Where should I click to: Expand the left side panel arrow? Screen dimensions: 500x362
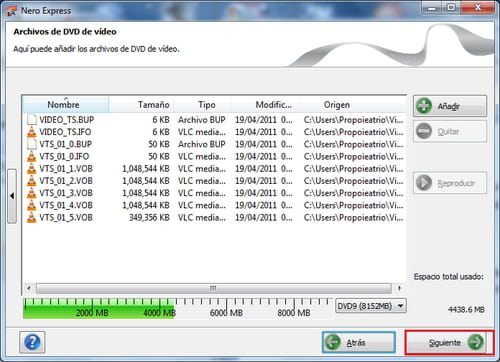pyautogui.click(x=12, y=196)
